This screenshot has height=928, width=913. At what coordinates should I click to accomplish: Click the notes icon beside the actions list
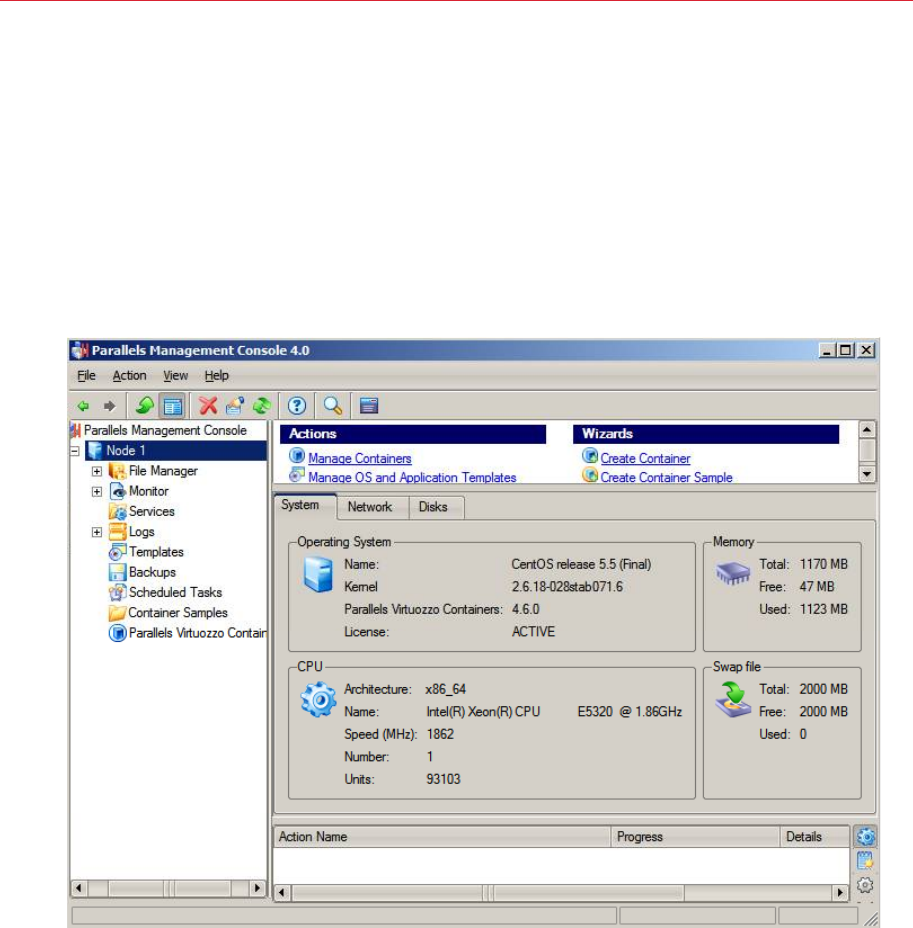click(x=866, y=861)
